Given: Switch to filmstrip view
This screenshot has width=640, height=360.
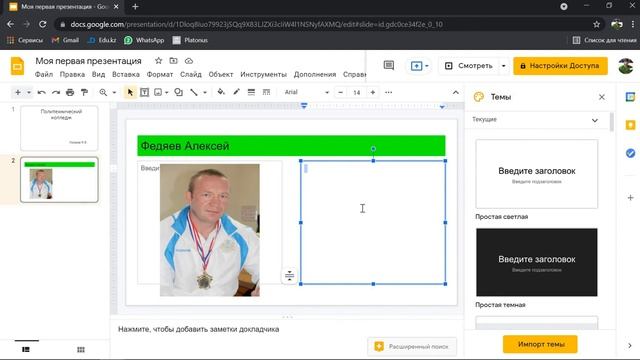Looking at the screenshot, I should [x=26, y=349].
